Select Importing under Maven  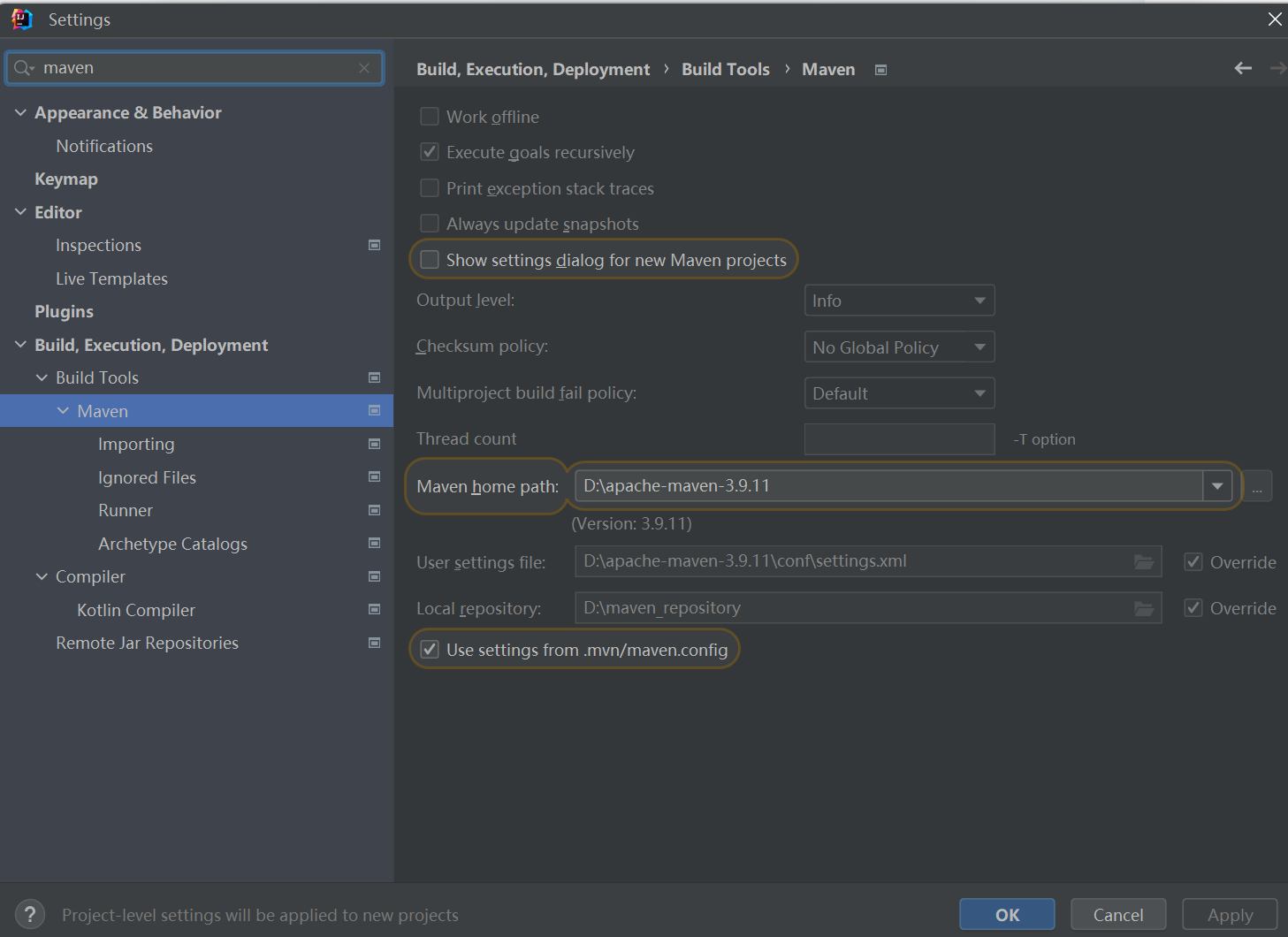136,444
